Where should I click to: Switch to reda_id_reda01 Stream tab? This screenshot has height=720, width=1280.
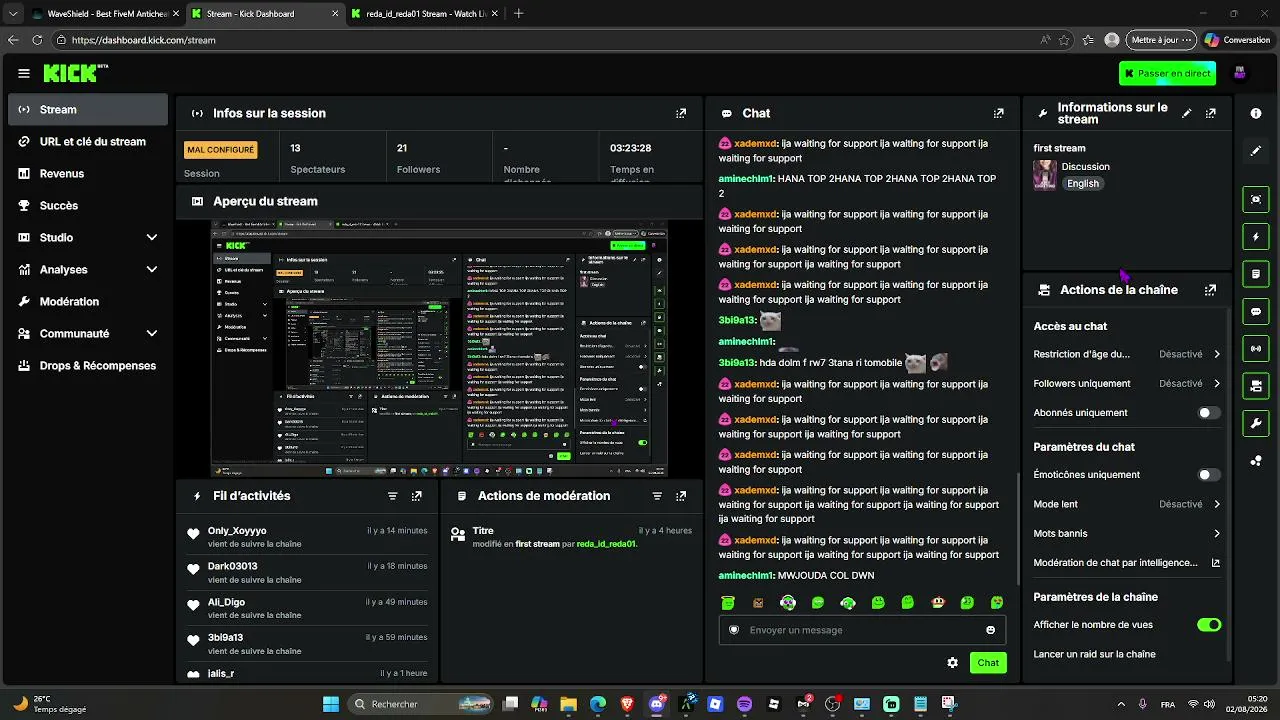[423, 14]
